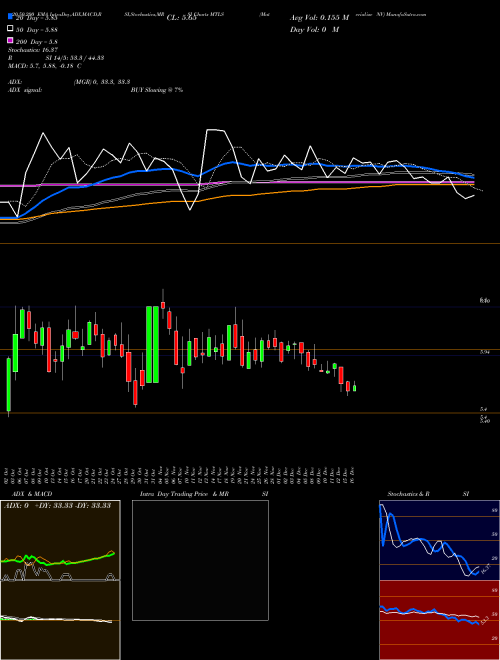This screenshot has height=660, width=500.
Task: Click the 'CL: 5.65' closing price text
Action: tap(182, 18)
